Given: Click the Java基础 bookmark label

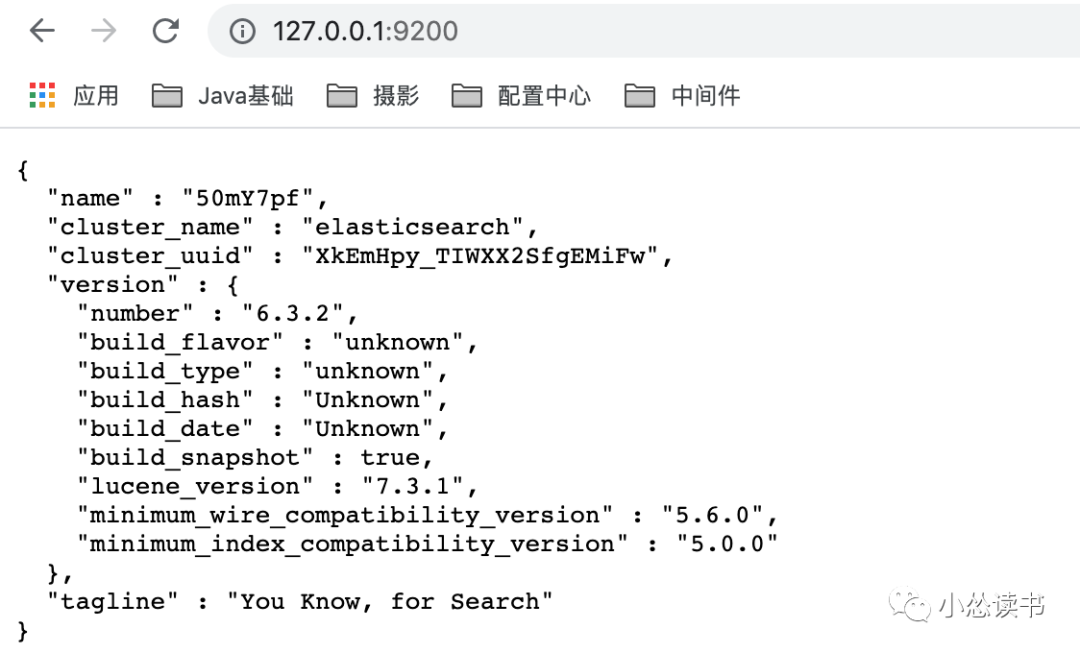Looking at the screenshot, I should [246, 96].
